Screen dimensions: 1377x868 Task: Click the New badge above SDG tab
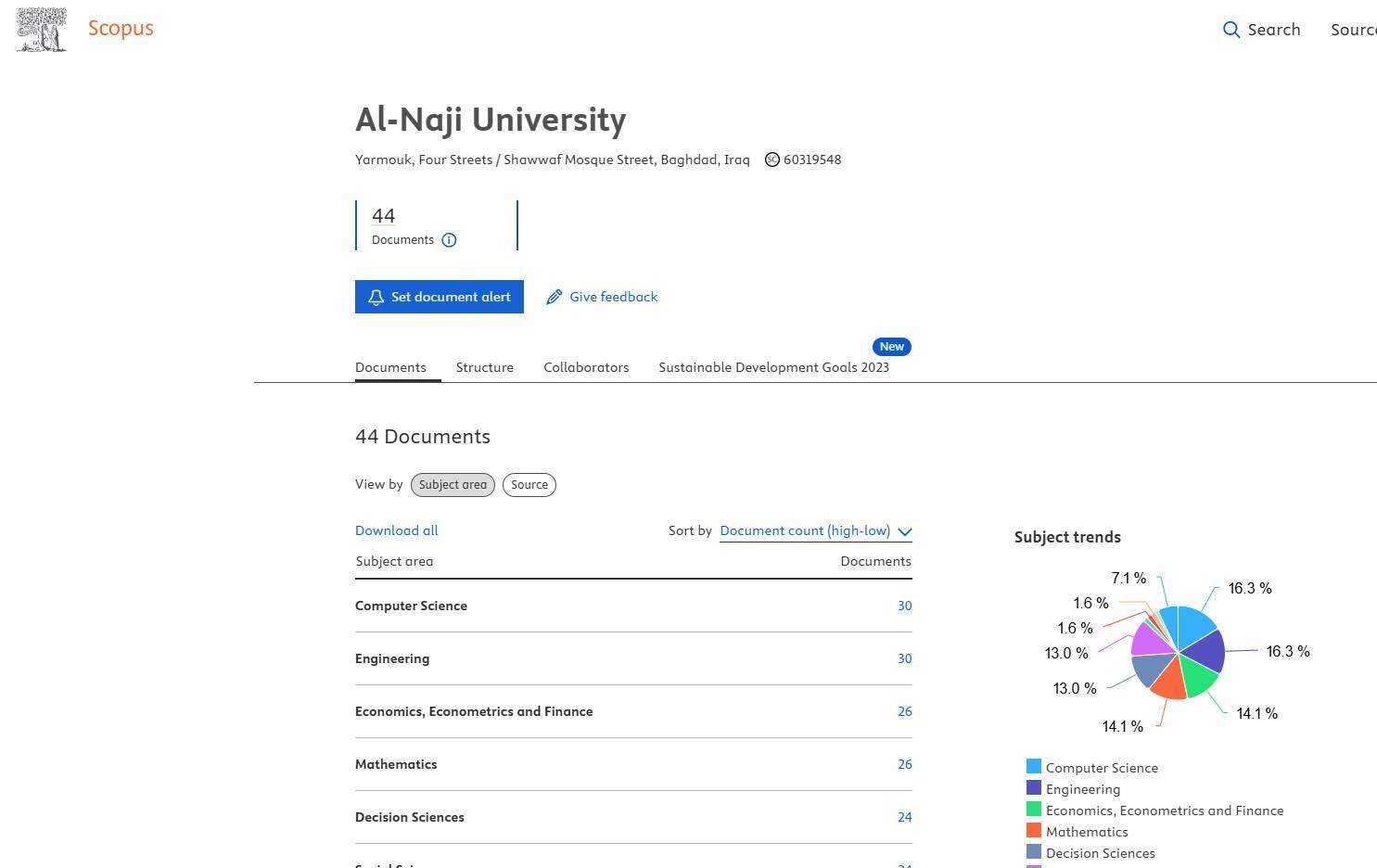[891, 347]
